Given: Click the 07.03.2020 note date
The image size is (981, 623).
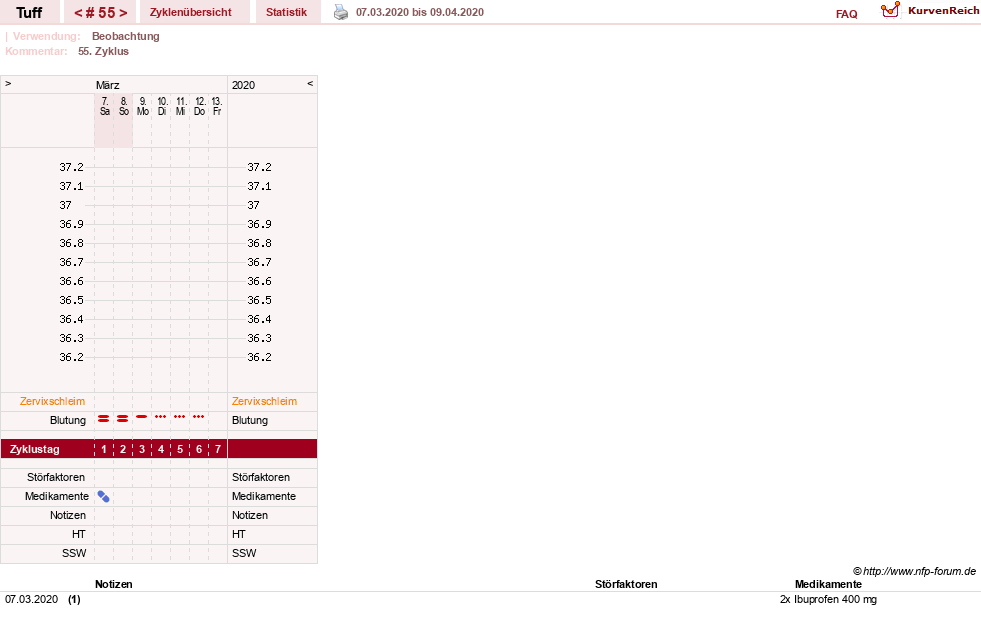Looking at the screenshot, I should [x=31, y=599].
